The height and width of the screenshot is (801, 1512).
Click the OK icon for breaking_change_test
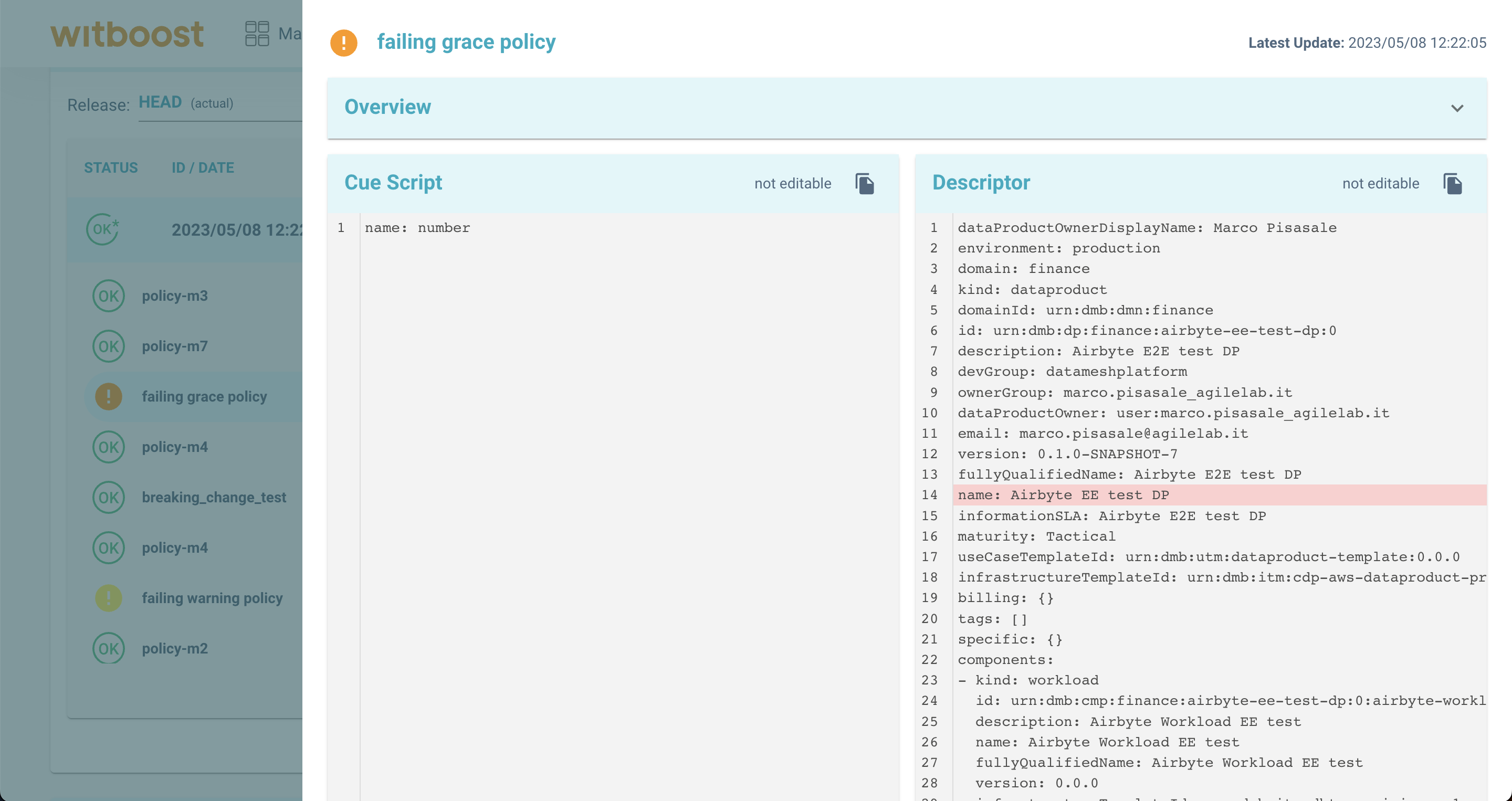click(x=109, y=497)
